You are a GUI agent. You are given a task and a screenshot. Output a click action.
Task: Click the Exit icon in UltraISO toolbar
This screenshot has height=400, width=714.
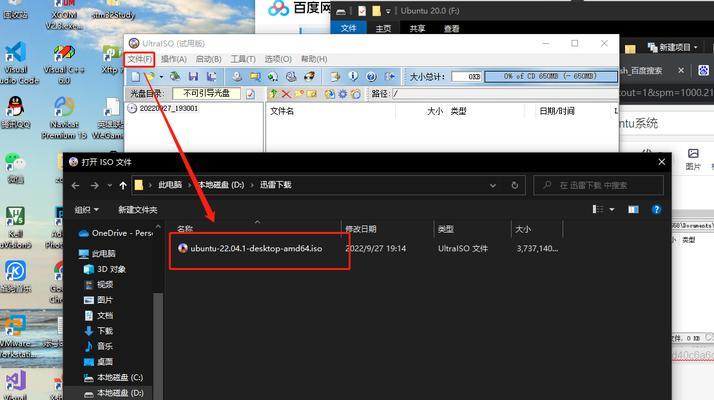390,76
